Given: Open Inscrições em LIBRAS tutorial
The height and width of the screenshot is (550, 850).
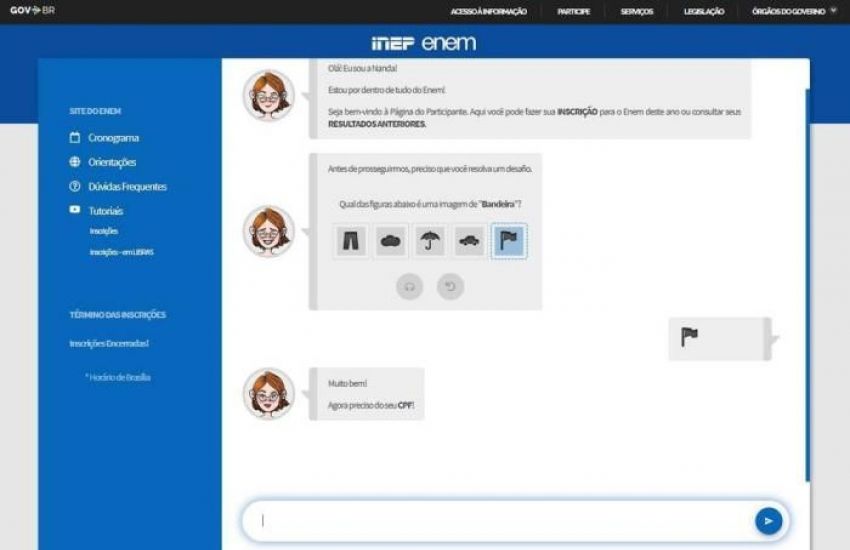Looking at the screenshot, I should pyautogui.click(x=121, y=252).
